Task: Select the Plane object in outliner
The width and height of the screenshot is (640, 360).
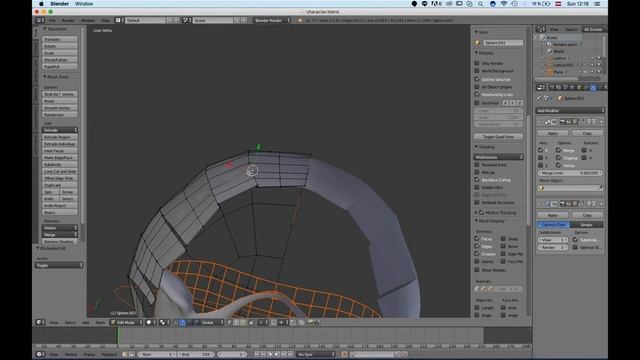Action: coord(558,72)
